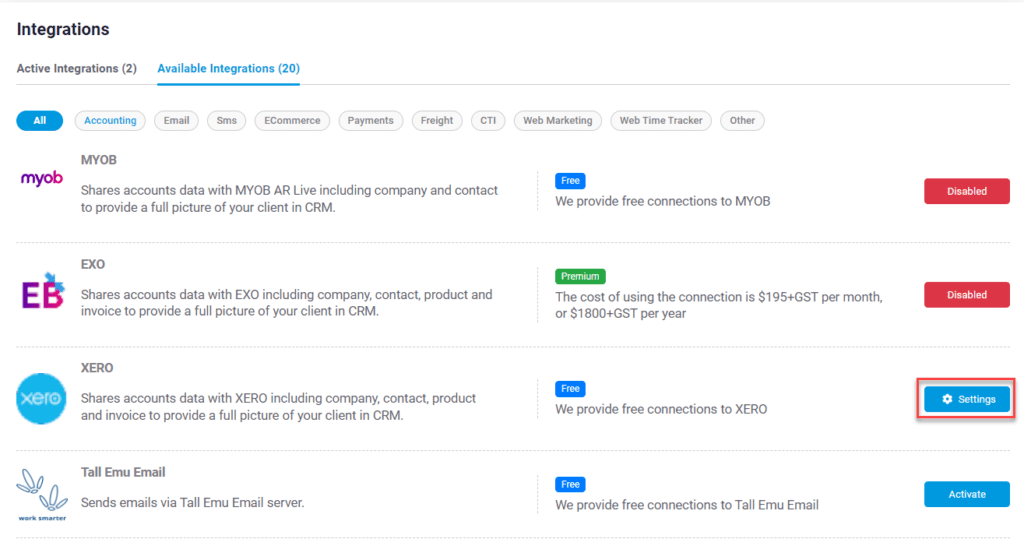
Task: Filter integrations by Web Time Tracker
Action: [661, 121]
